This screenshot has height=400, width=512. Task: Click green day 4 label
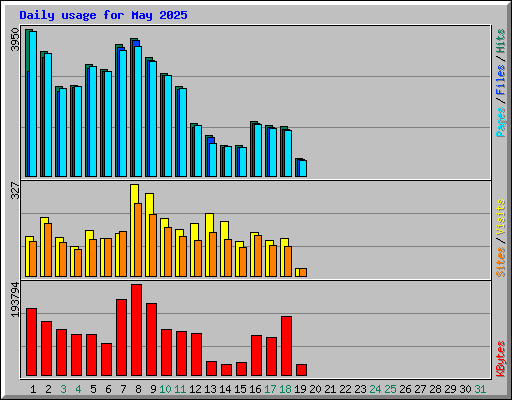coord(78,389)
